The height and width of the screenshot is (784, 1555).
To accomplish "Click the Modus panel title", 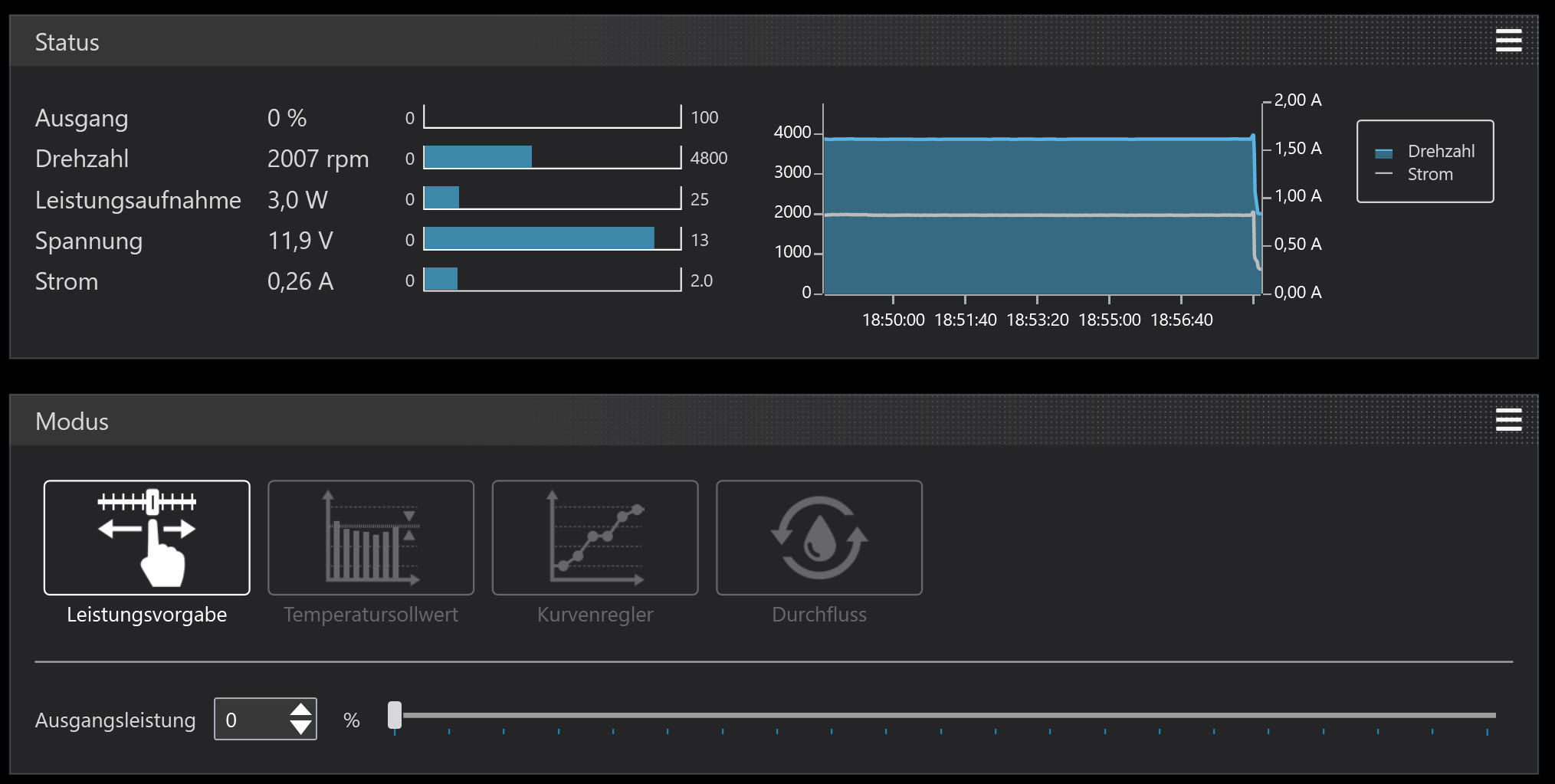I will (x=72, y=422).
